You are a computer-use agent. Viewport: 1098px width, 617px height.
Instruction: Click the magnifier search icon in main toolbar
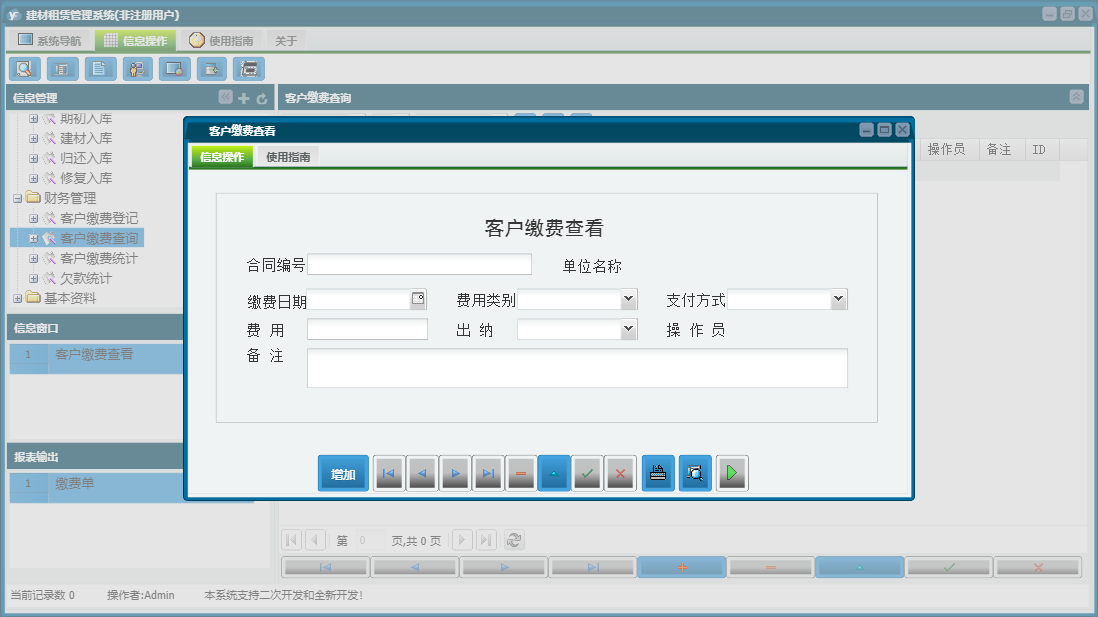click(25, 69)
